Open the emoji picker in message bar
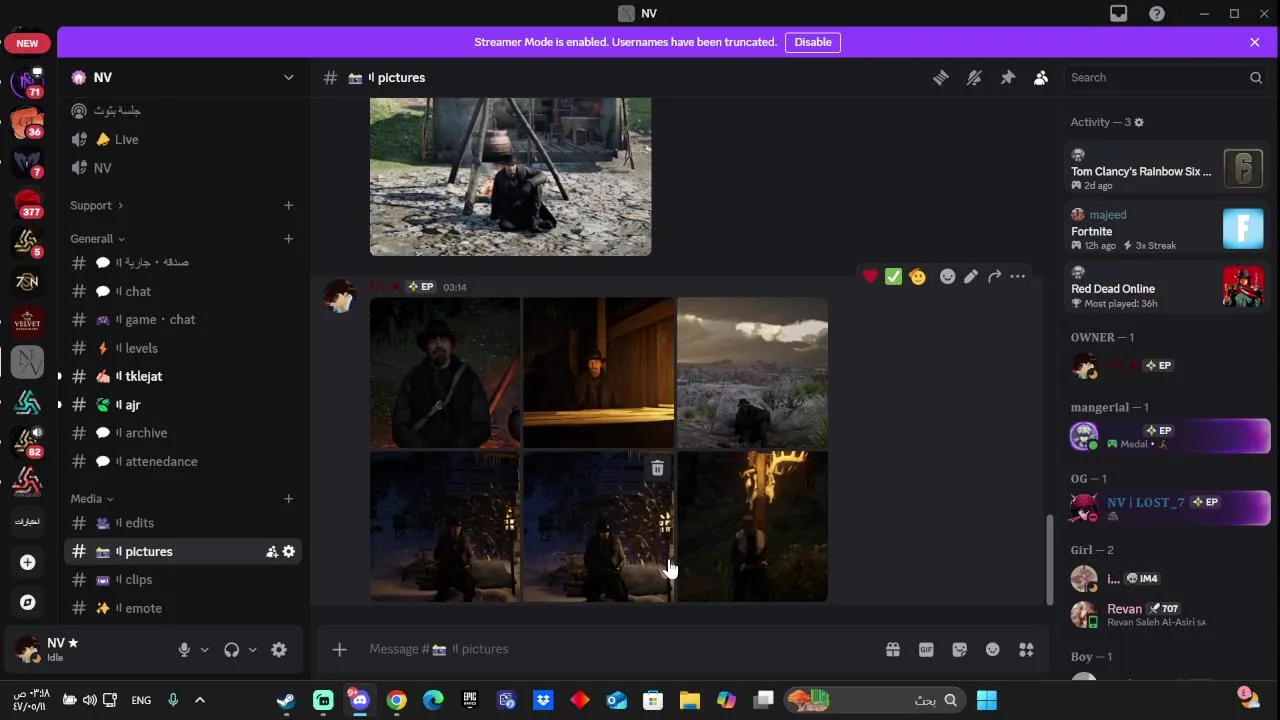 tap(993, 649)
